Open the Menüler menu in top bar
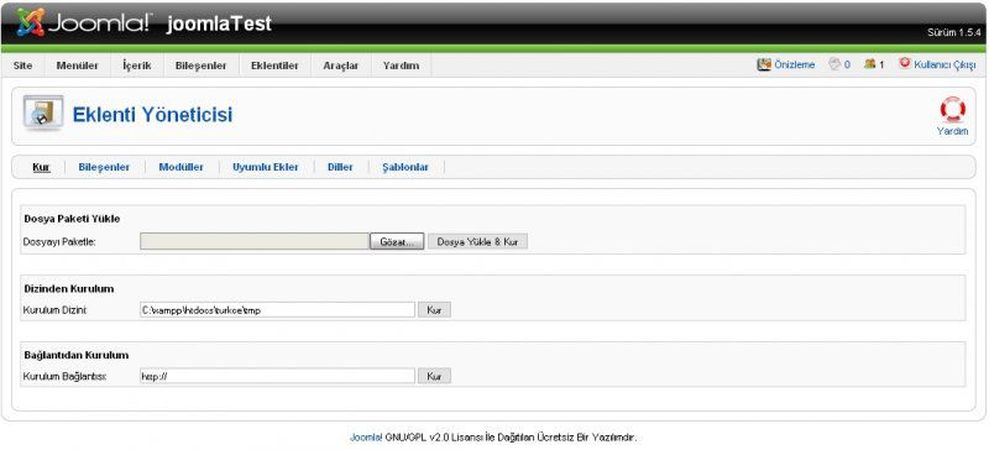Screen dimensions: 989x450 tap(77, 66)
